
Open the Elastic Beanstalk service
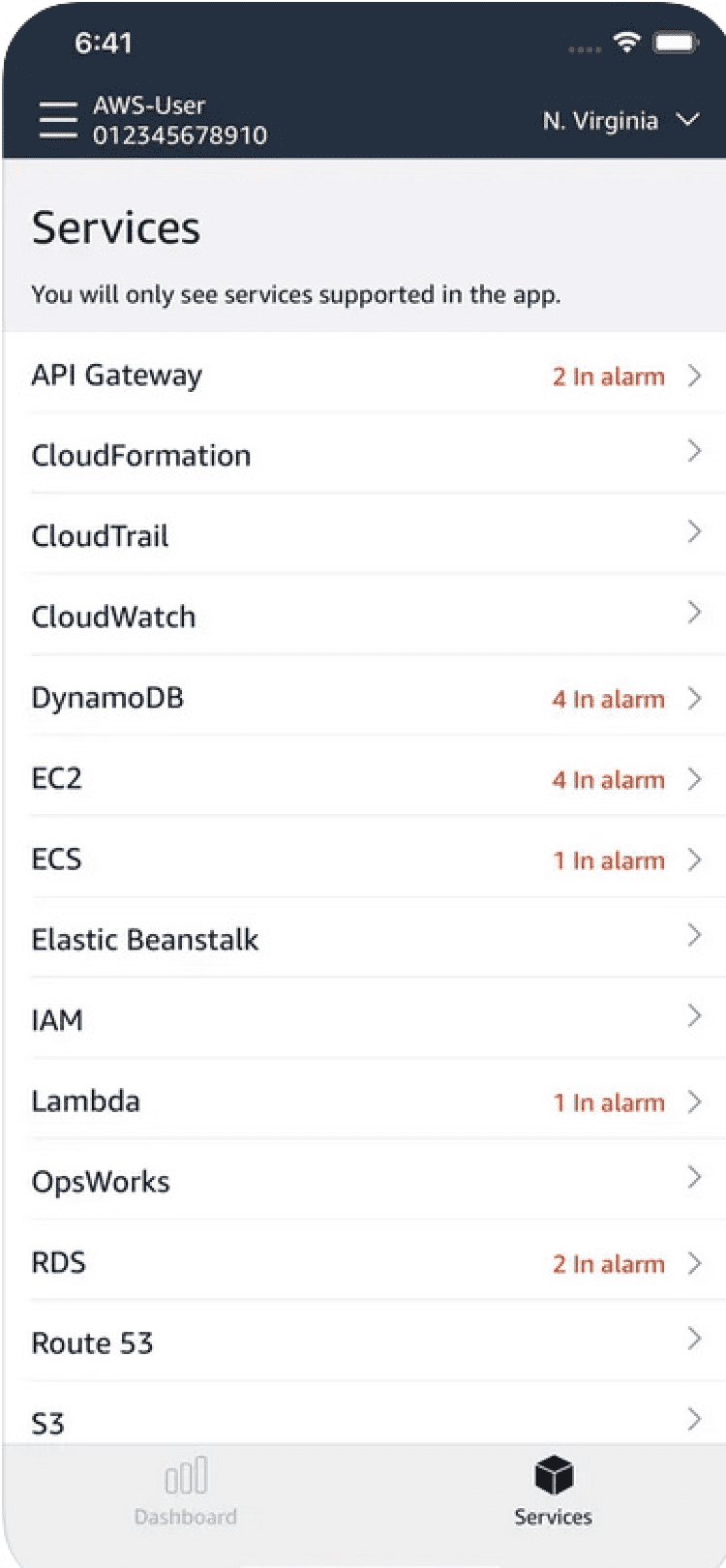click(x=145, y=940)
